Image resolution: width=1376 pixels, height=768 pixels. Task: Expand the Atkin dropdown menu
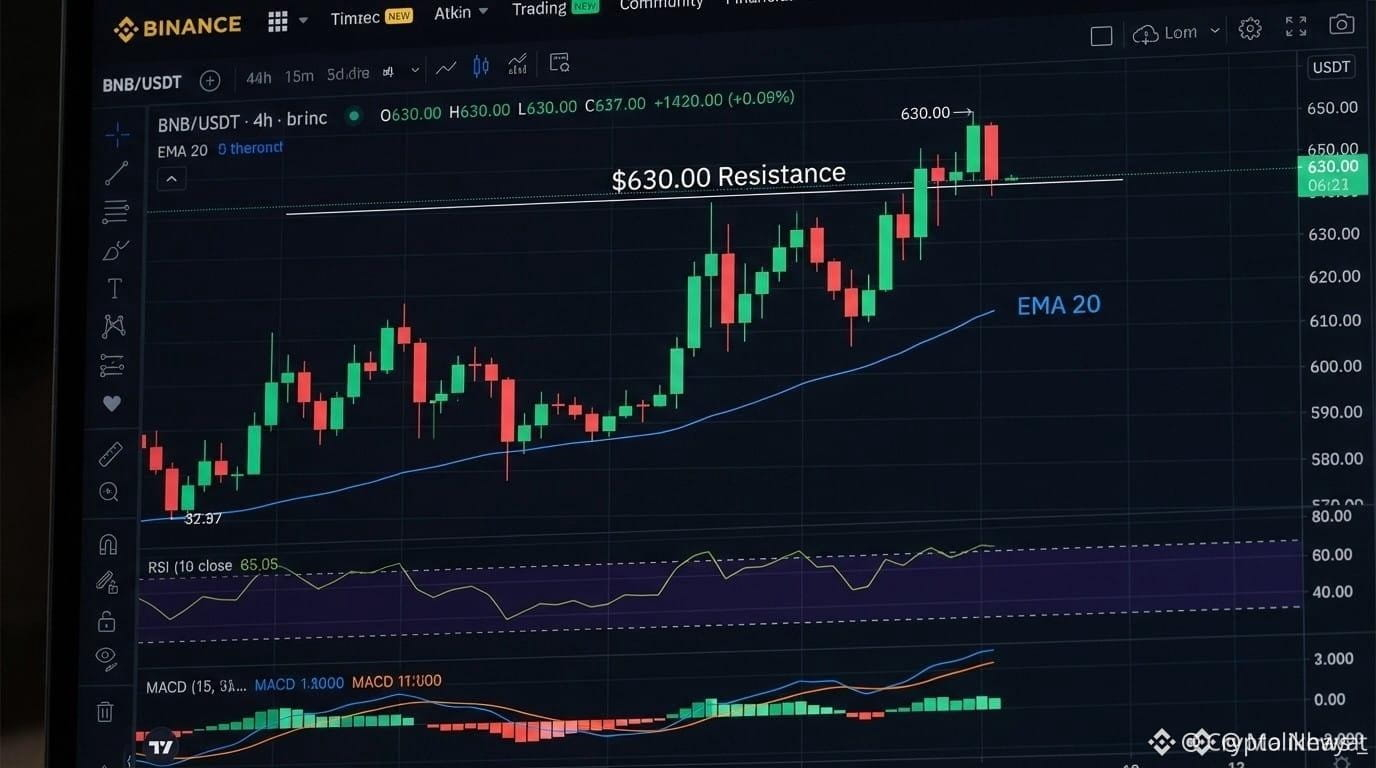[x=461, y=12]
